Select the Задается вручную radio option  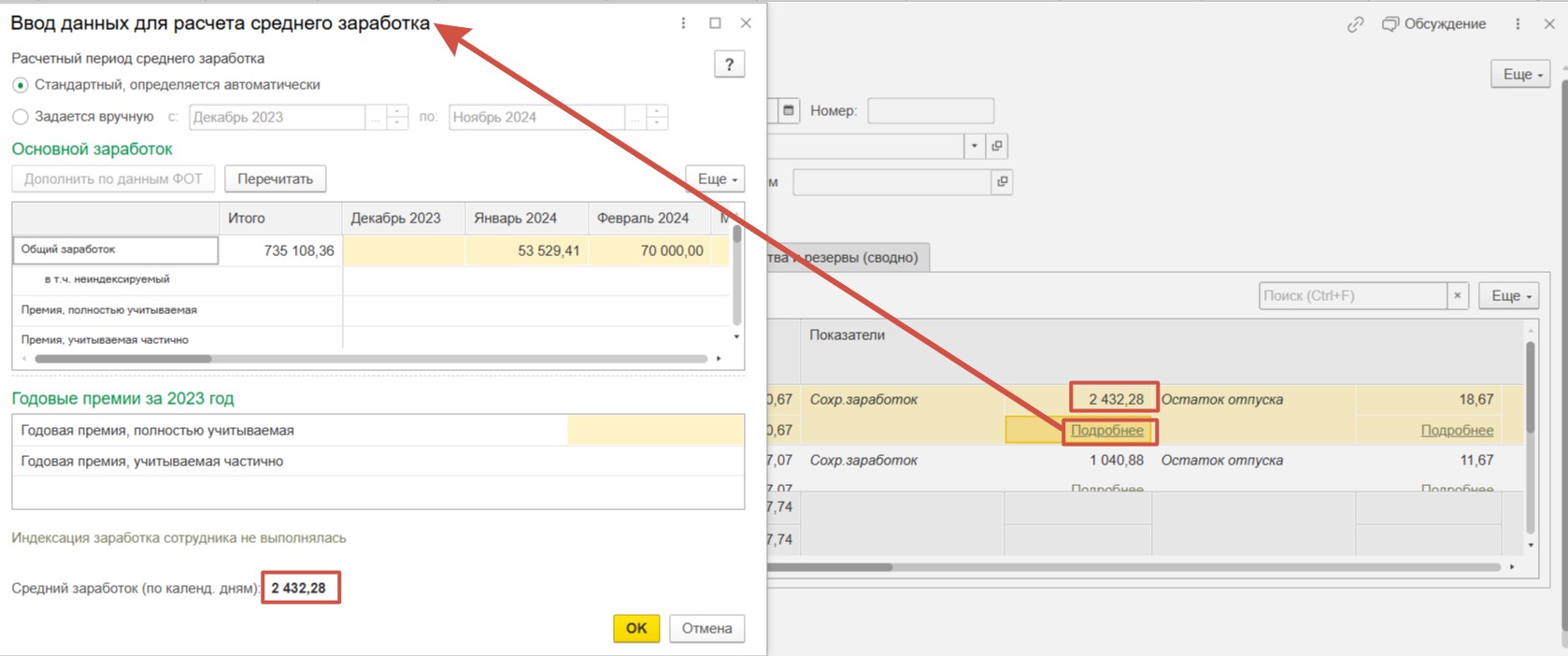21,117
